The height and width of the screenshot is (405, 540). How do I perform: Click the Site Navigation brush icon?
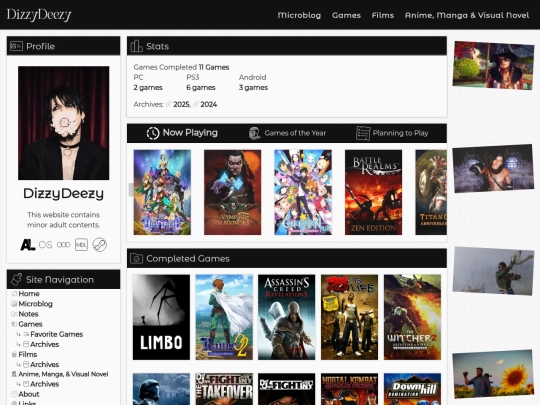(17, 279)
